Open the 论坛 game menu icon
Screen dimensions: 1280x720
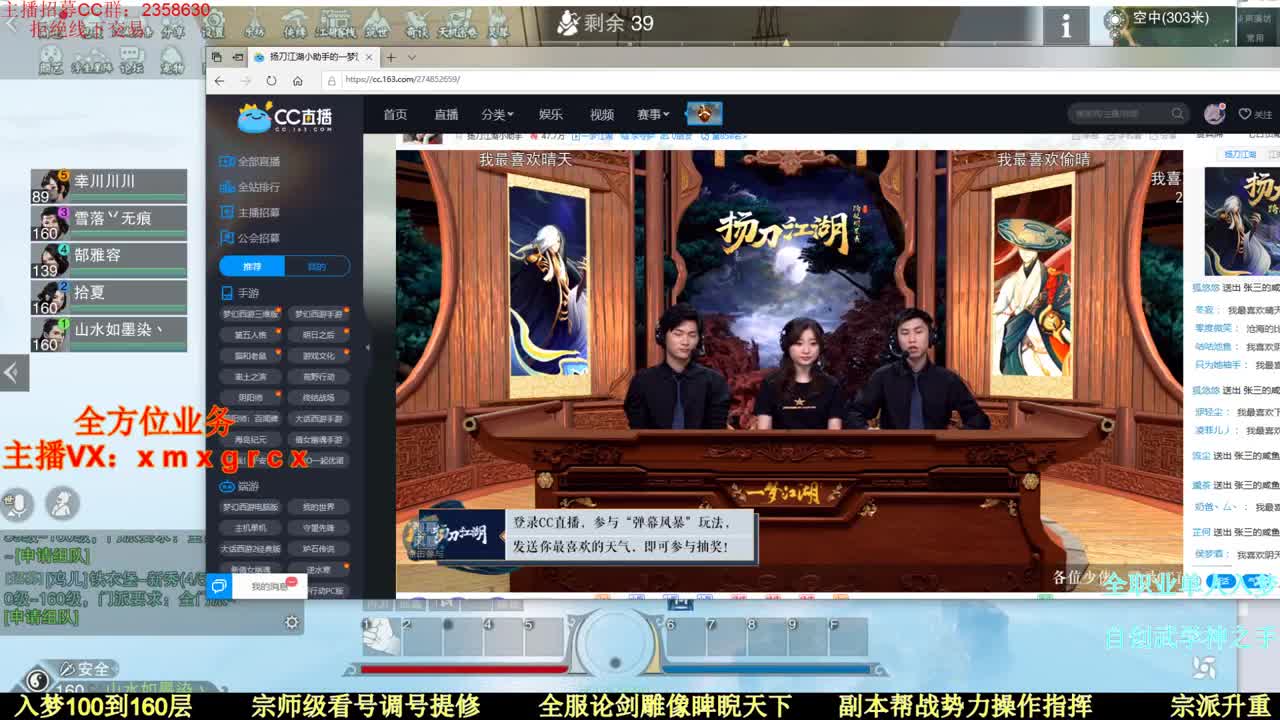coord(131,61)
